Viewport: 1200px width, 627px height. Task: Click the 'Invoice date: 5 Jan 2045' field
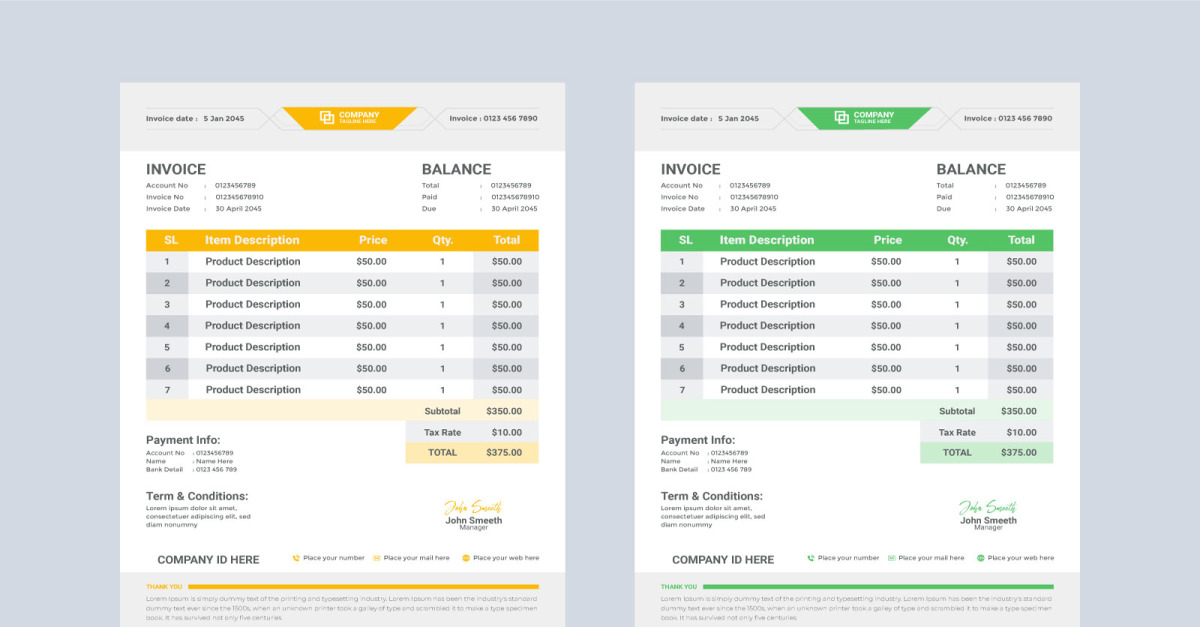click(x=196, y=118)
